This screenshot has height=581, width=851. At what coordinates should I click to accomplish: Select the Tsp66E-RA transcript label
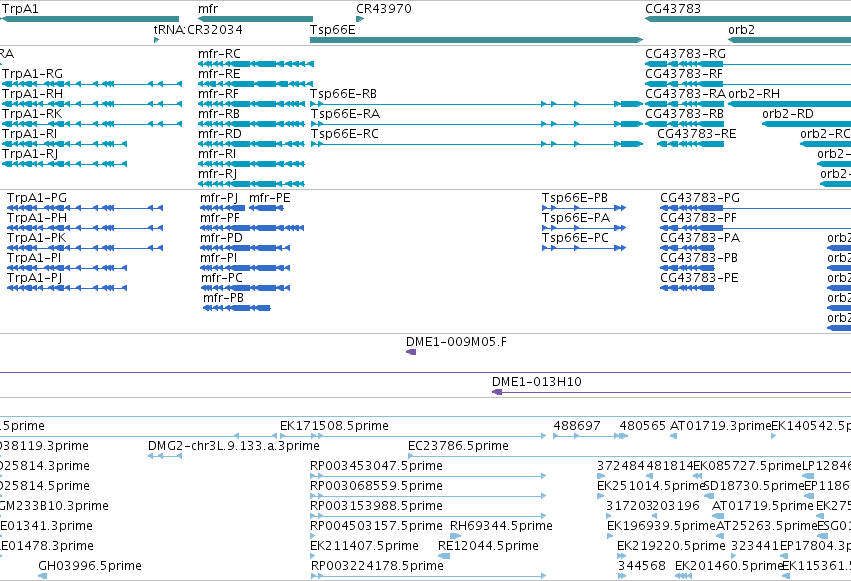345,113
